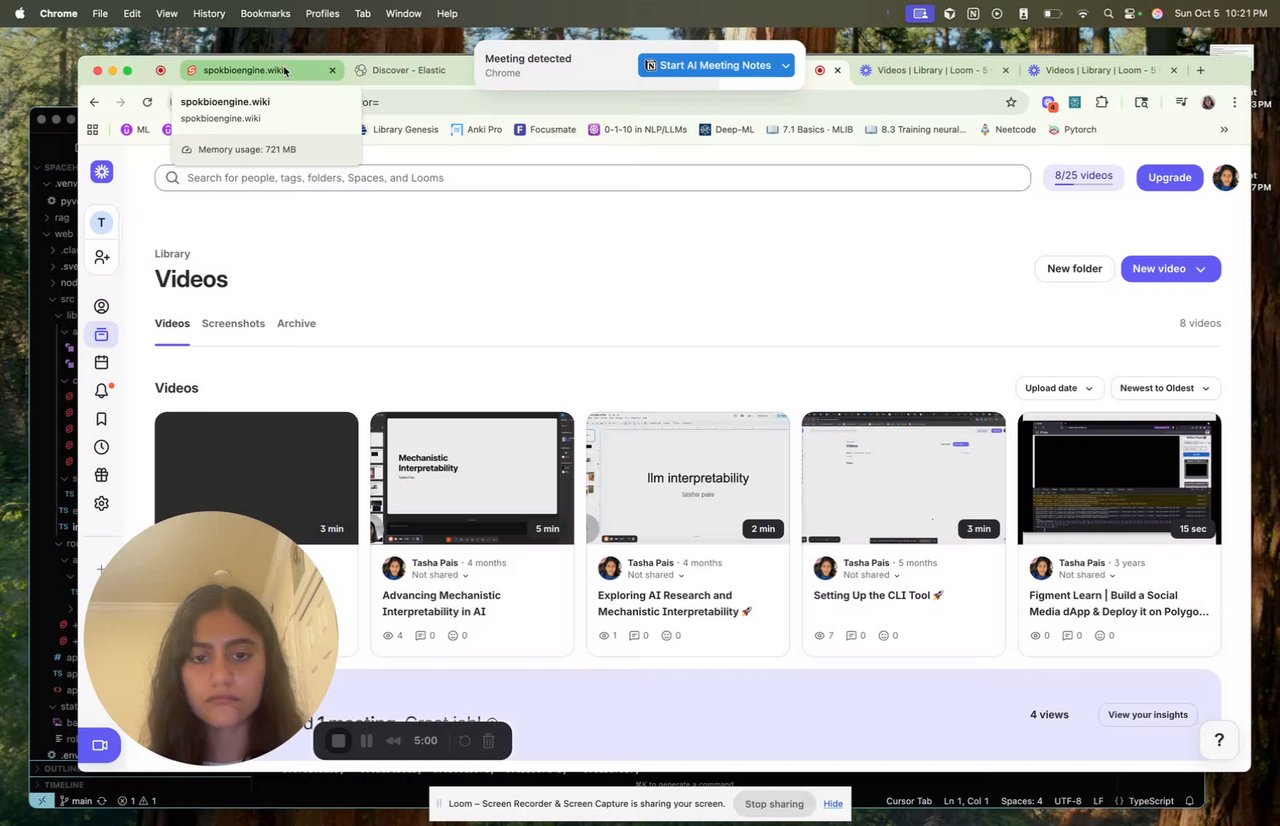Expand Not shared on Figment Learn video
1280x826 pixels.
(x=1088, y=575)
